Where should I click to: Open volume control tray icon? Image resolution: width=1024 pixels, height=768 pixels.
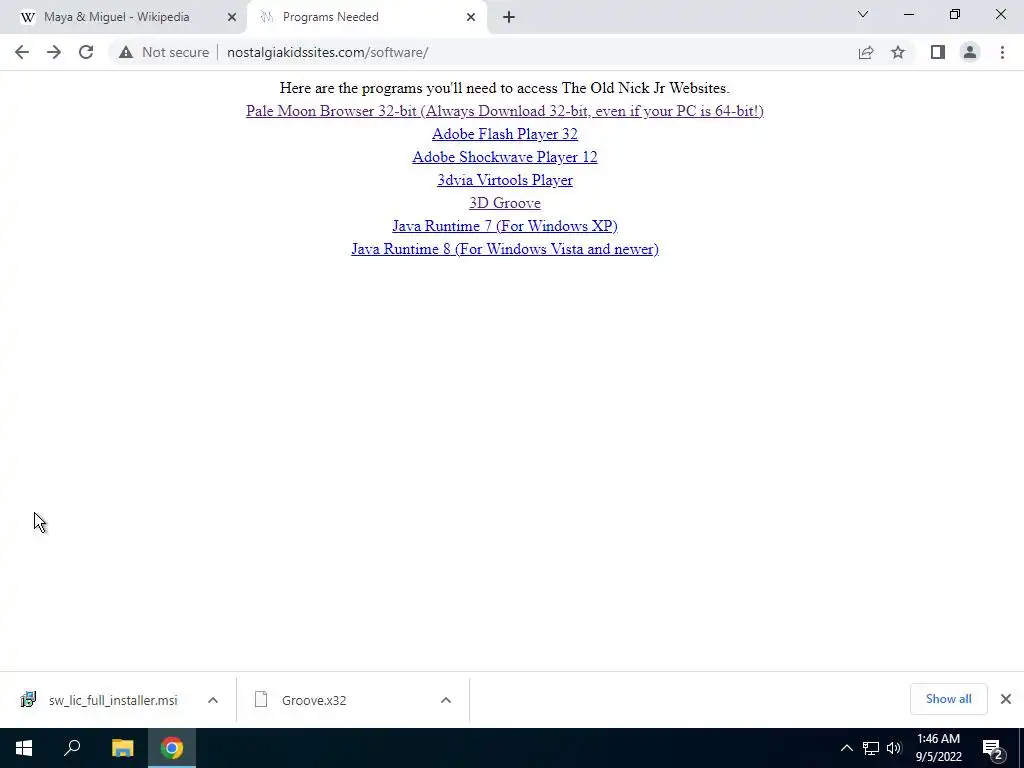(894, 748)
